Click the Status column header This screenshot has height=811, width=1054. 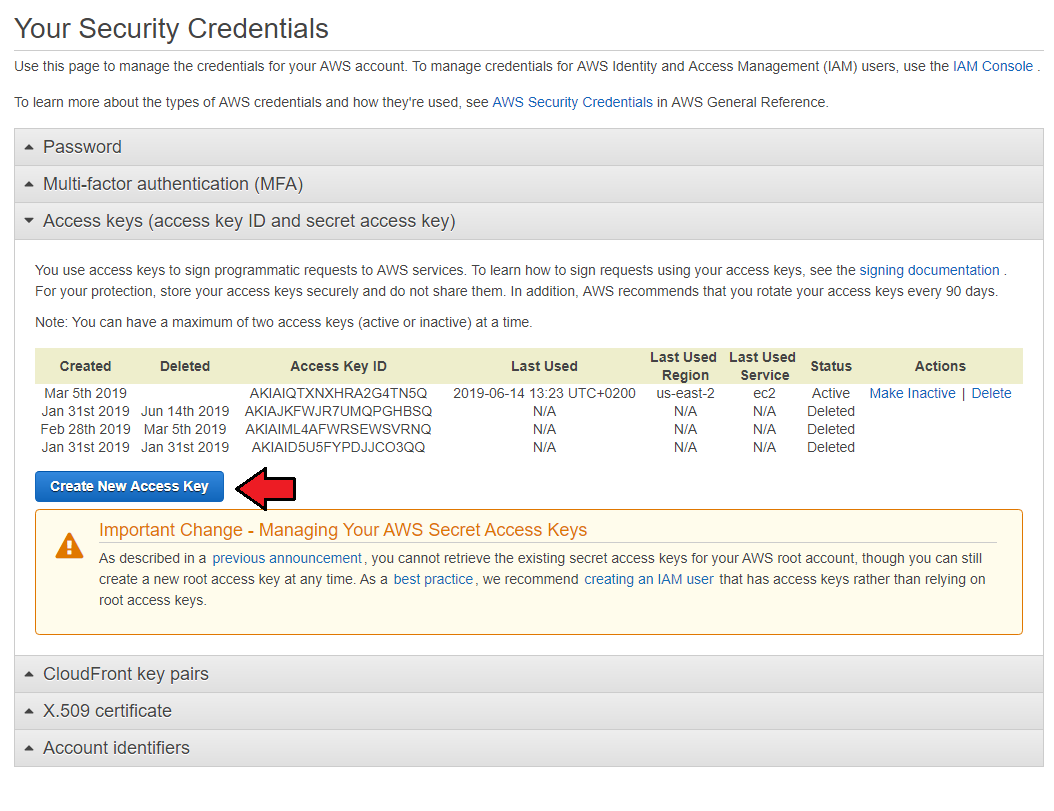point(831,366)
